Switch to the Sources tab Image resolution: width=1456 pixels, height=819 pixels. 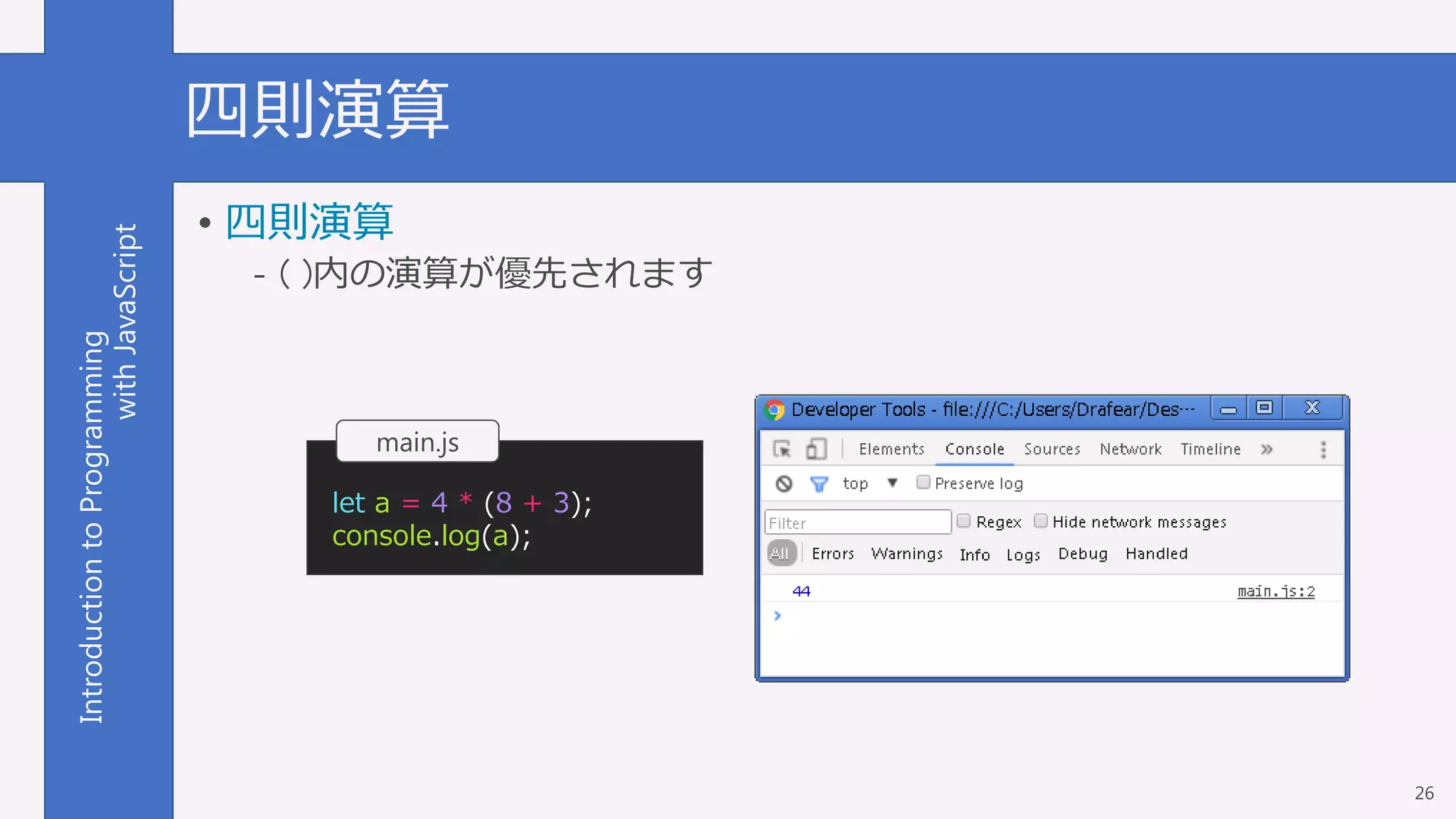coord(1052,449)
